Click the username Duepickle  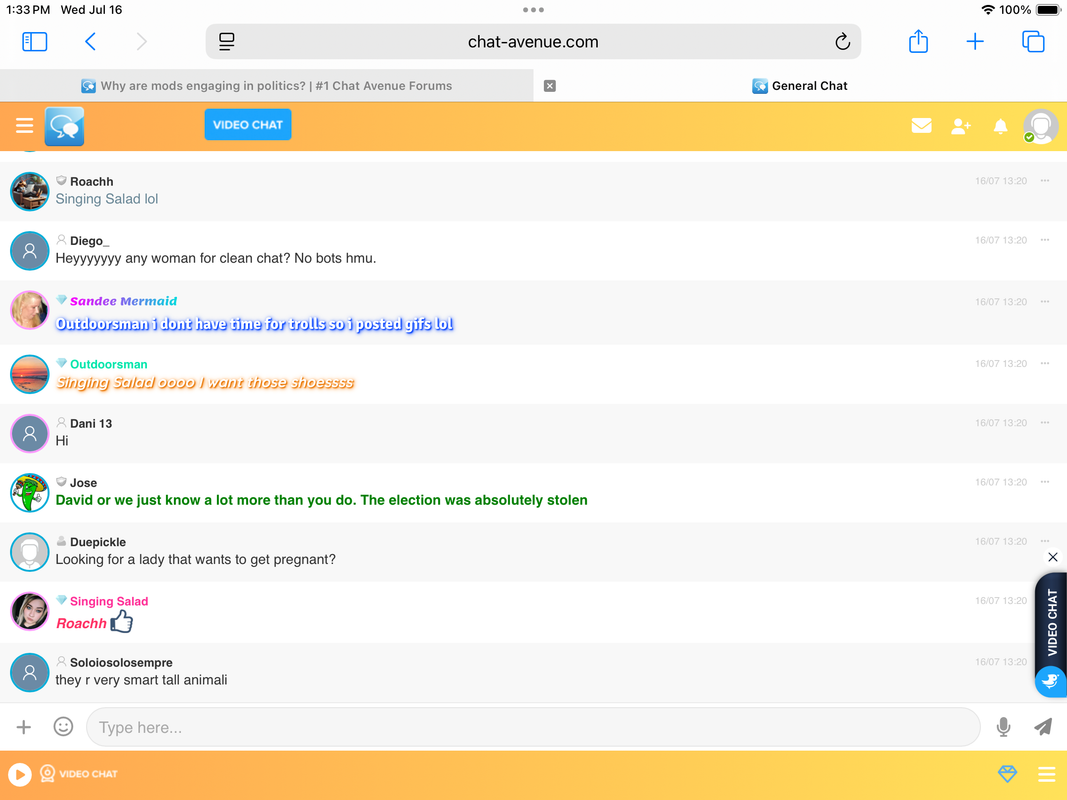point(98,542)
